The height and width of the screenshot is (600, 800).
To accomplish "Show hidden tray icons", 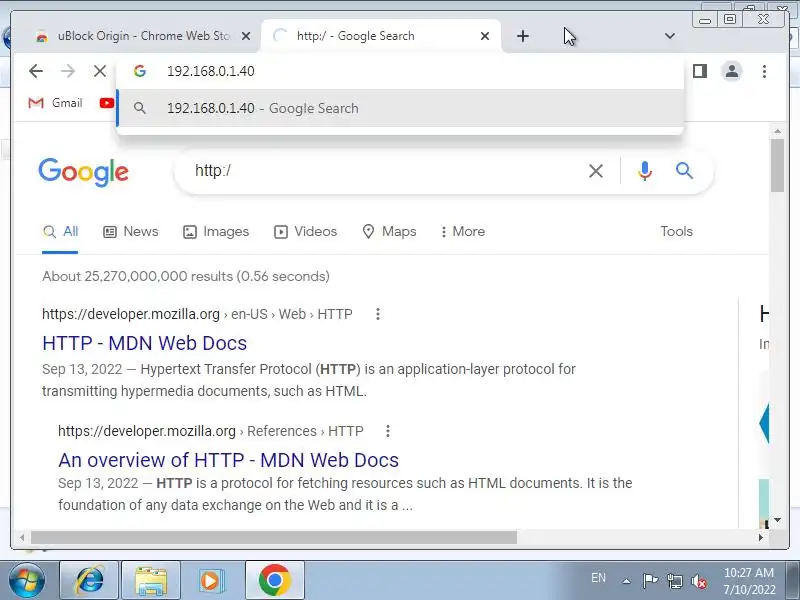I will pos(627,581).
